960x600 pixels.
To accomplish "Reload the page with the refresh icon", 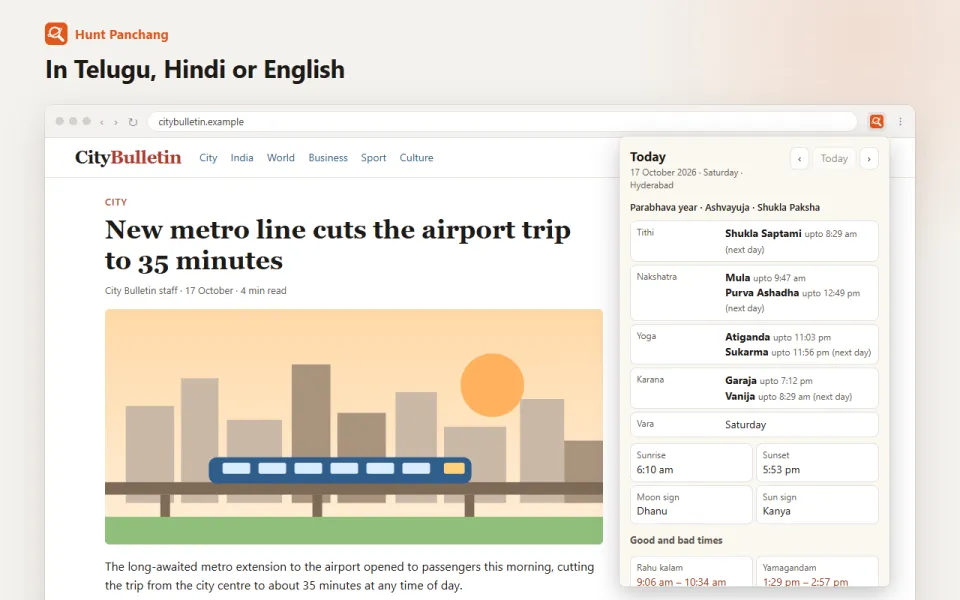I will [133, 122].
